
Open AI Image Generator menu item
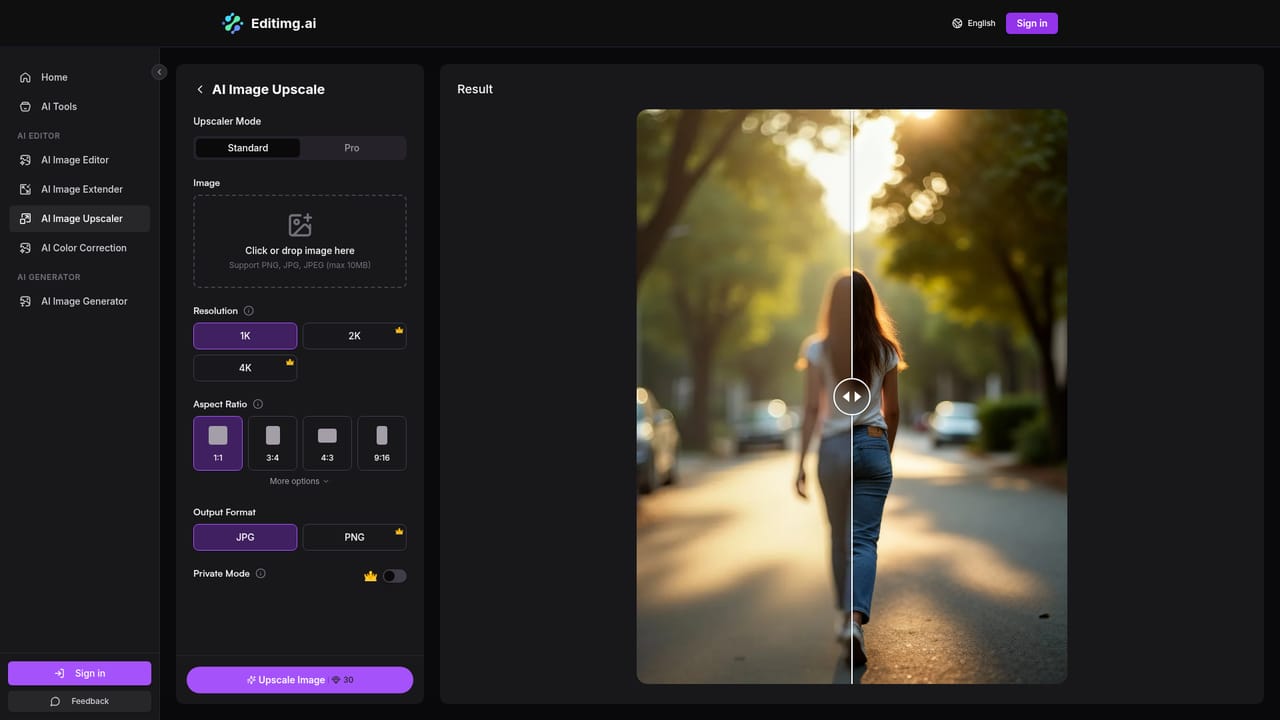tap(80, 301)
